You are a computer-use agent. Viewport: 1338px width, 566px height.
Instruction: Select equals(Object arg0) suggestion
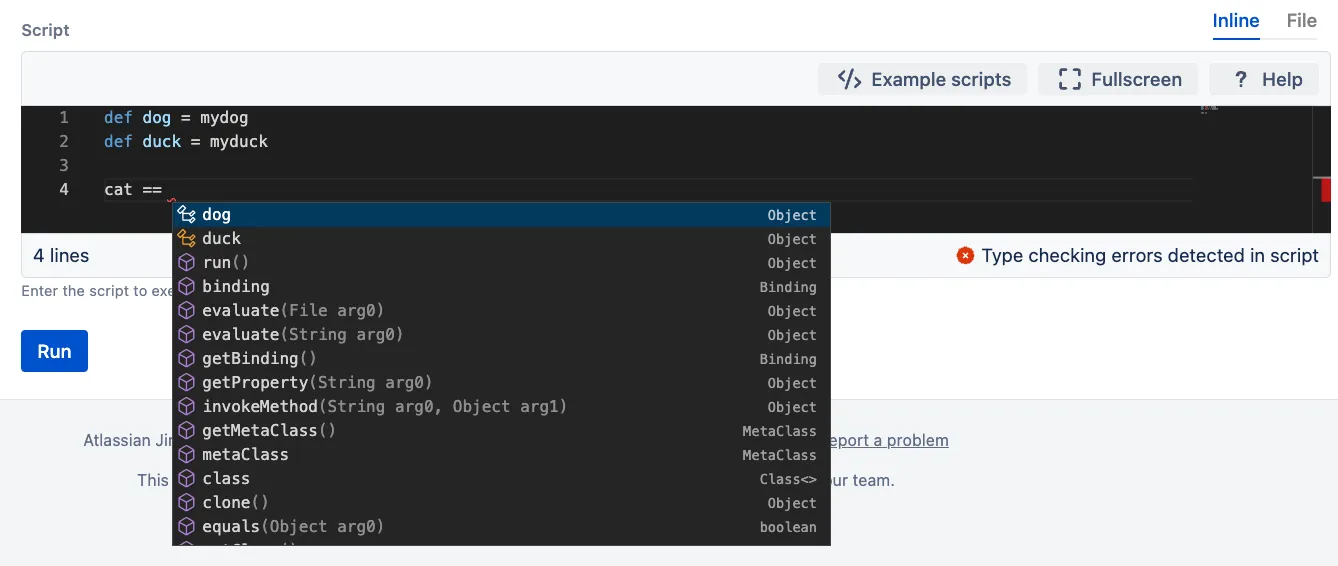(501, 527)
